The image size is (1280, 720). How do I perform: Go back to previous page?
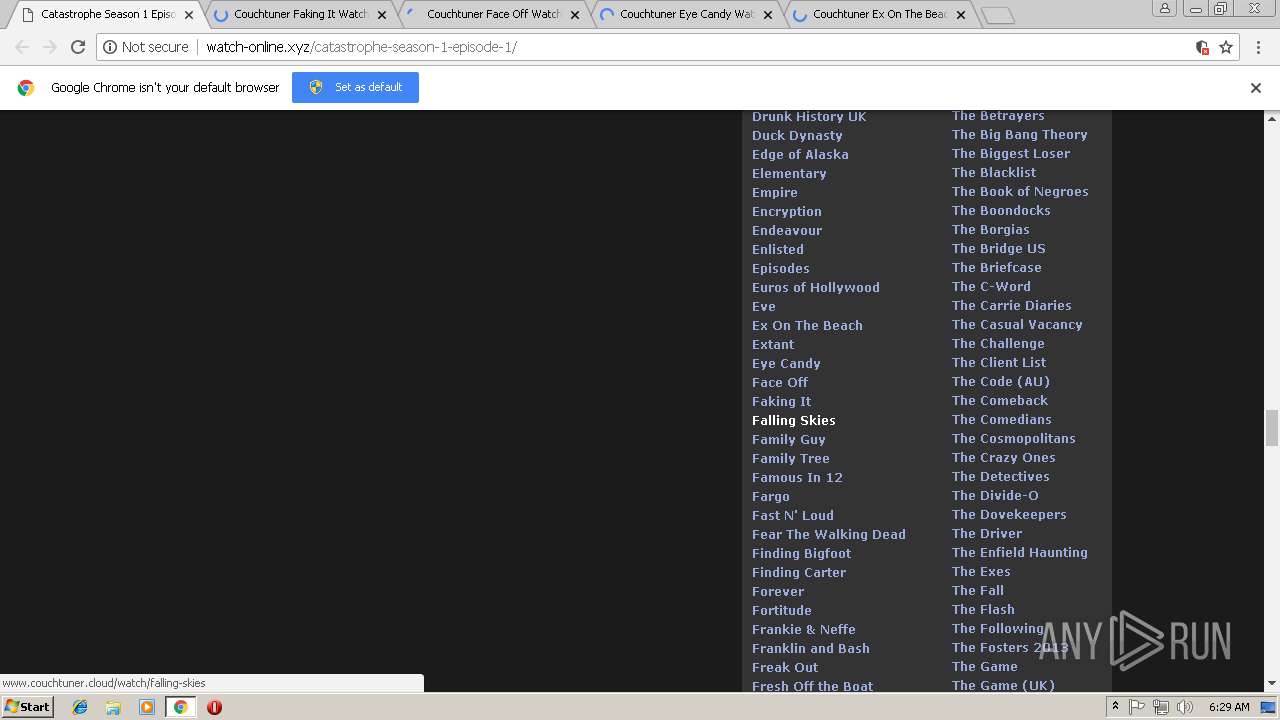22,47
